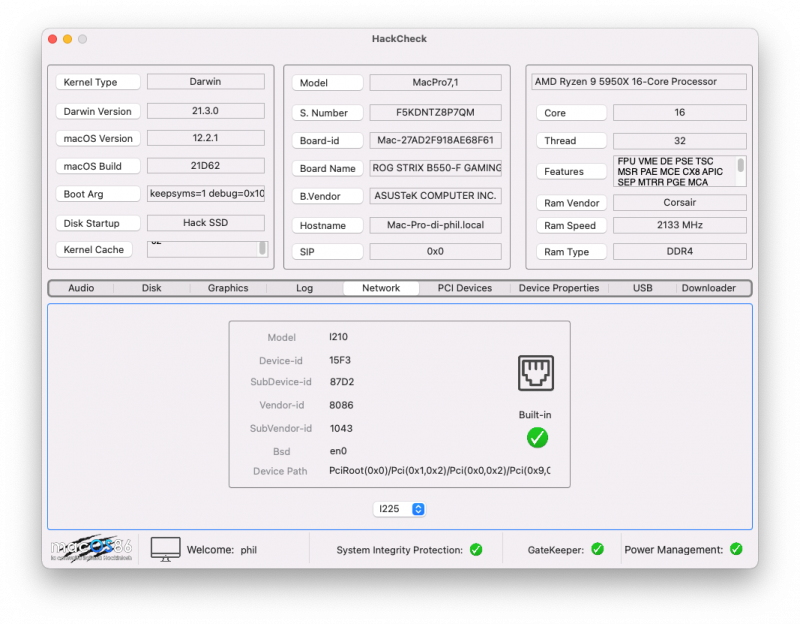Click System Integrity Protection green check

click(476, 550)
